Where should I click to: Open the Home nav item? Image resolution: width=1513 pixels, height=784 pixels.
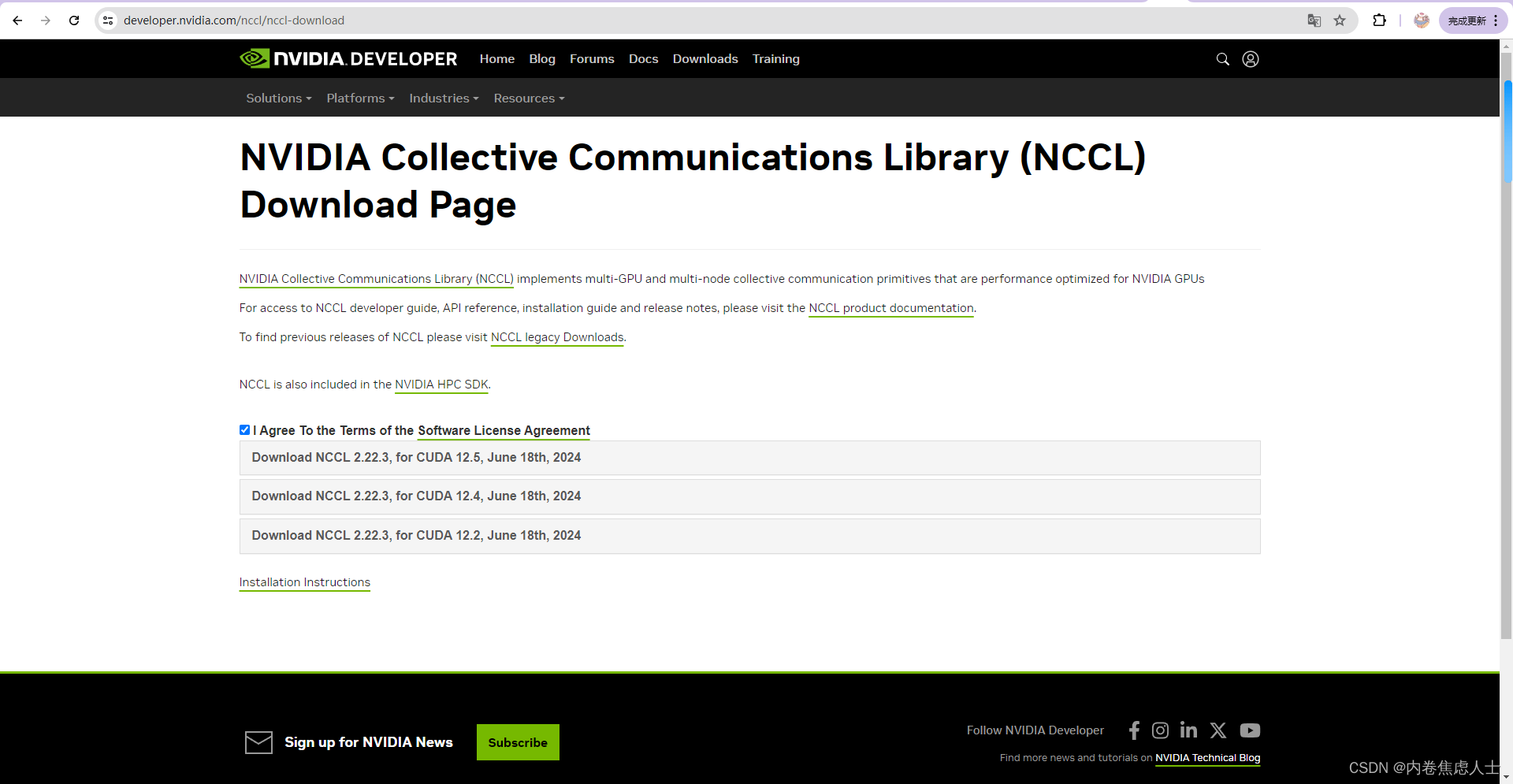497,59
